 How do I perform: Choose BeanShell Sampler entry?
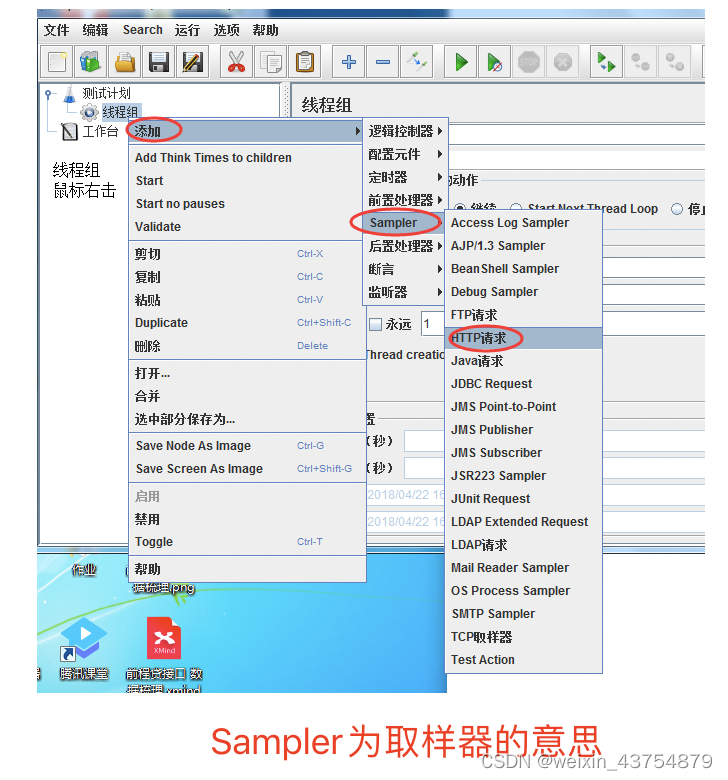[523, 269]
